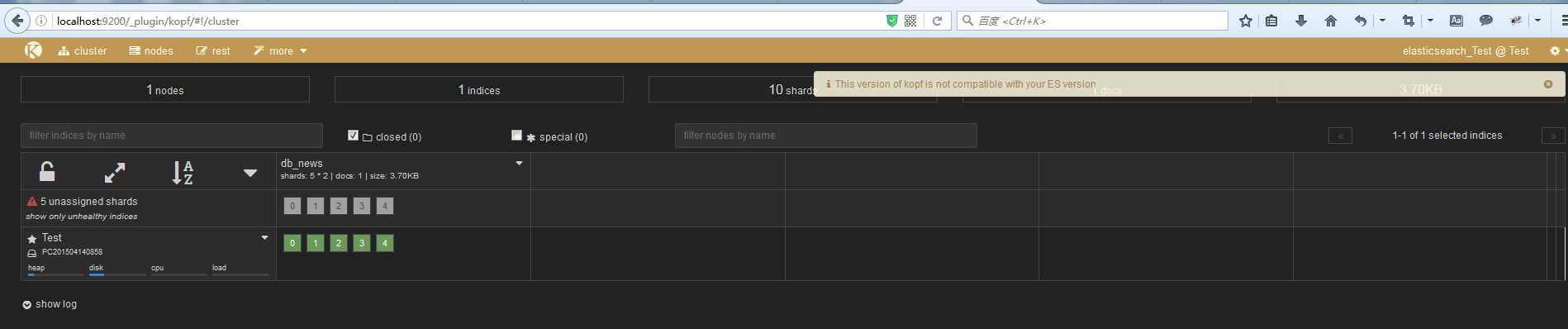This screenshot has width=1568, height=329.
Task: Select unassigned shard 0
Action: 292,206
